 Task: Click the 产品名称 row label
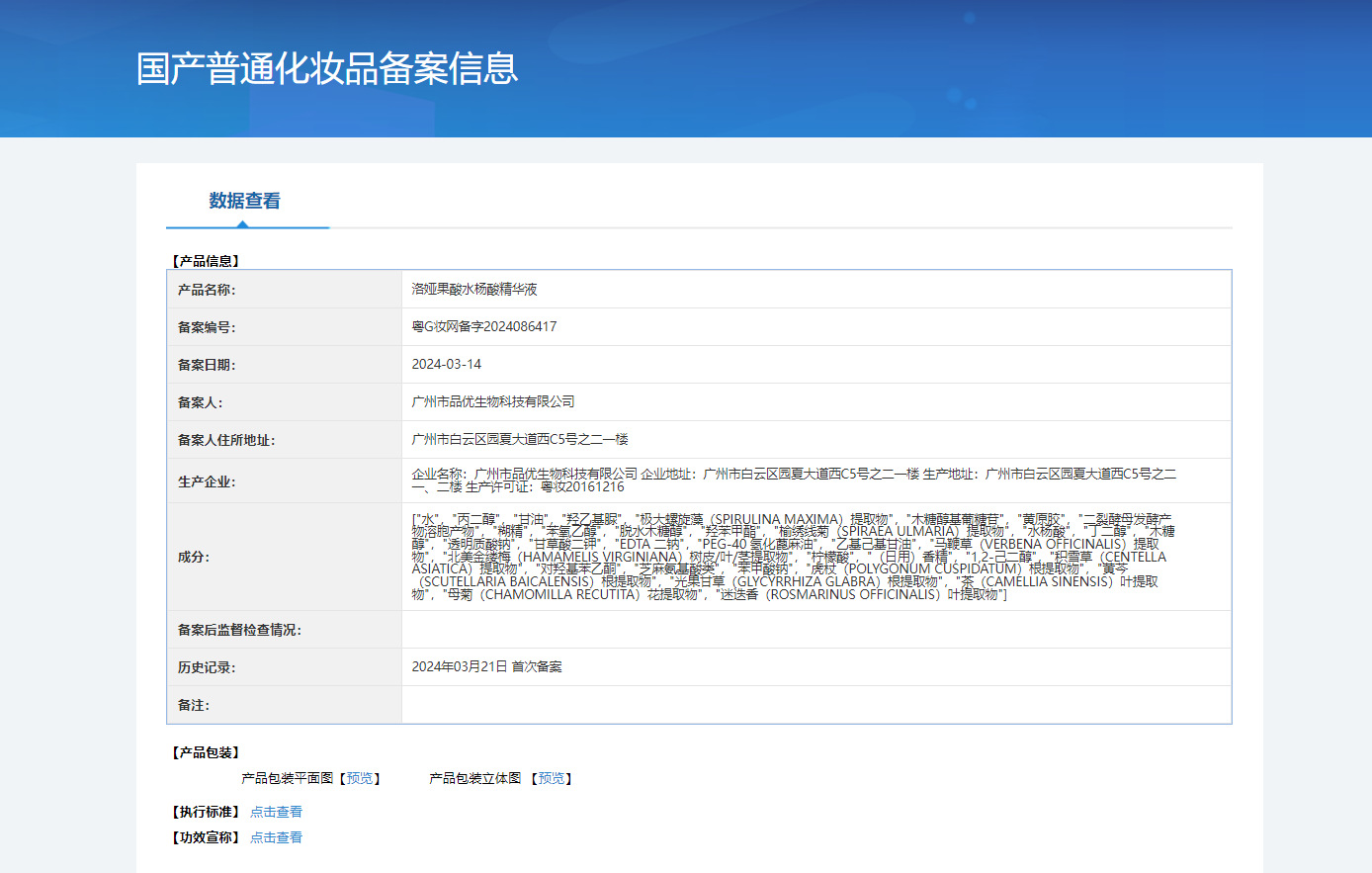pyautogui.click(x=207, y=290)
